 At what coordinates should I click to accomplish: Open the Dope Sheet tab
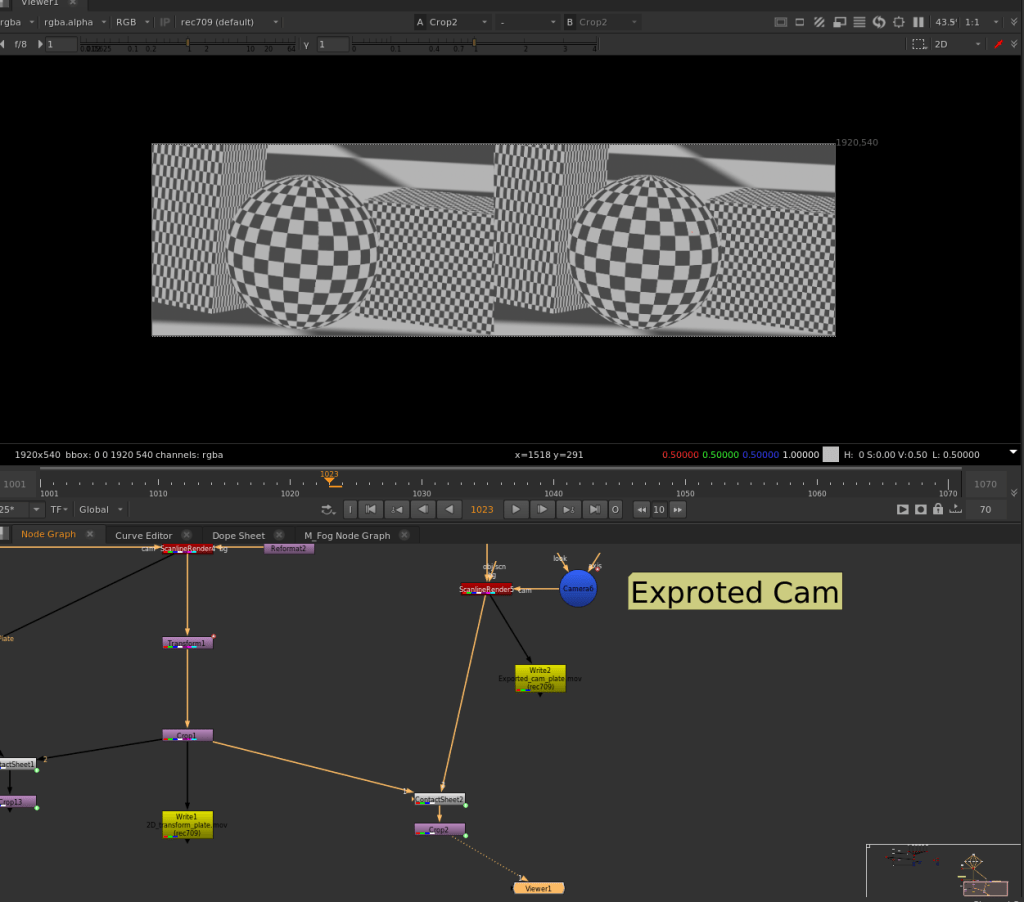(x=238, y=535)
